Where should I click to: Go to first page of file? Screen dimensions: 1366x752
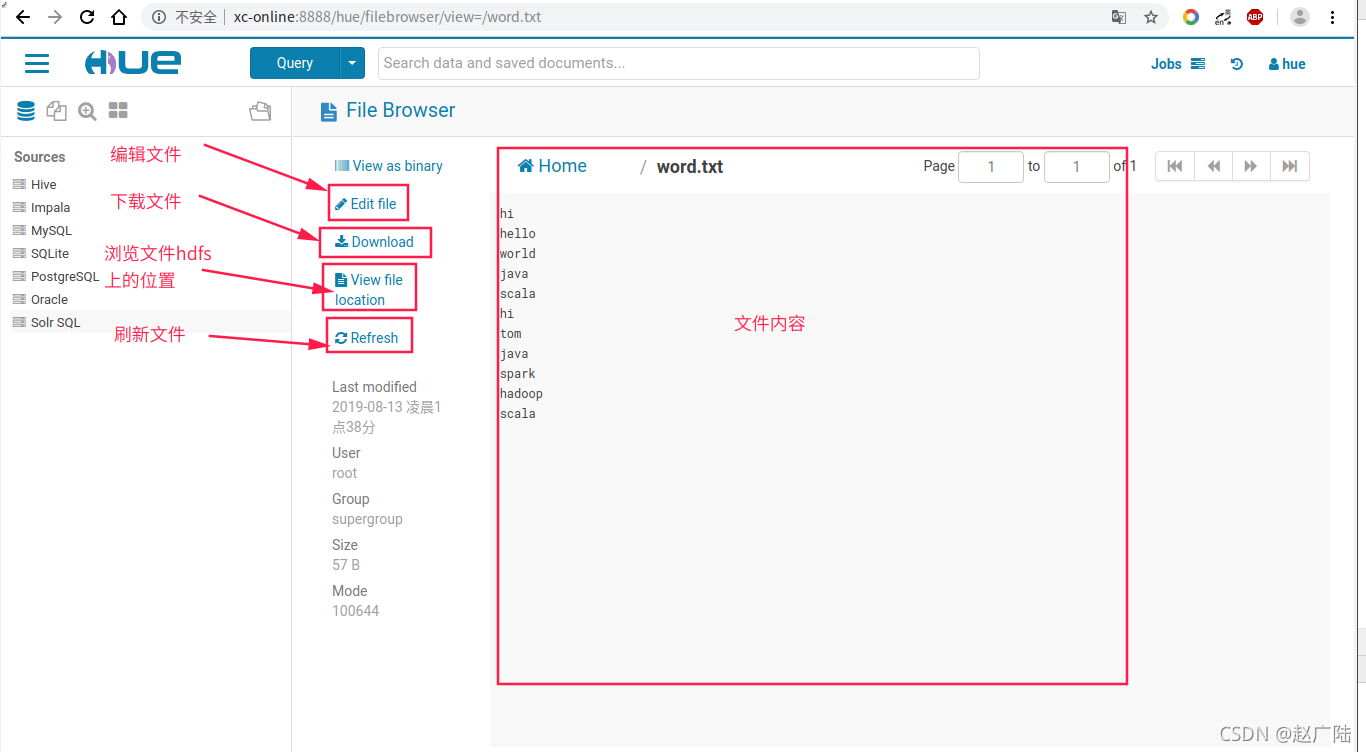point(1175,166)
